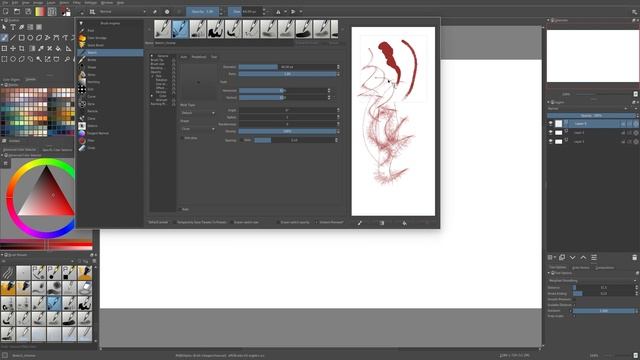This screenshot has width=640, height=360.
Task: Select the Fill bucket tool
Action: pos(58,49)
